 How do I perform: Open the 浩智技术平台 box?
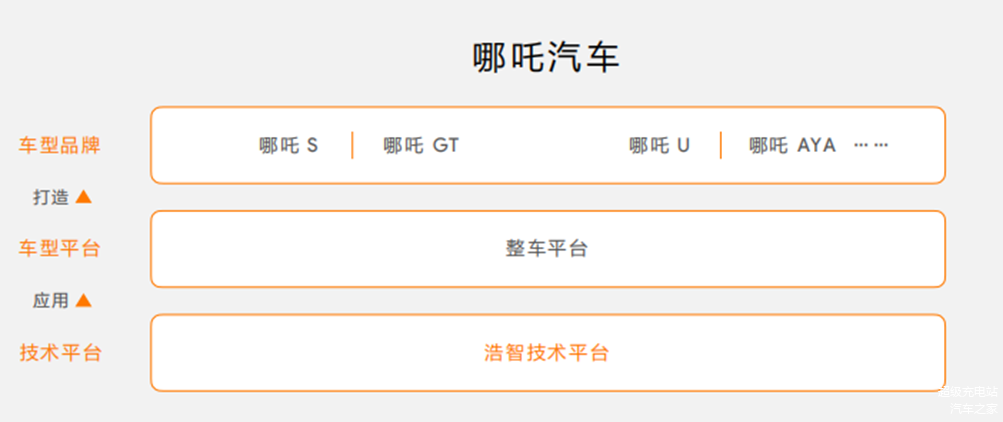548,352
